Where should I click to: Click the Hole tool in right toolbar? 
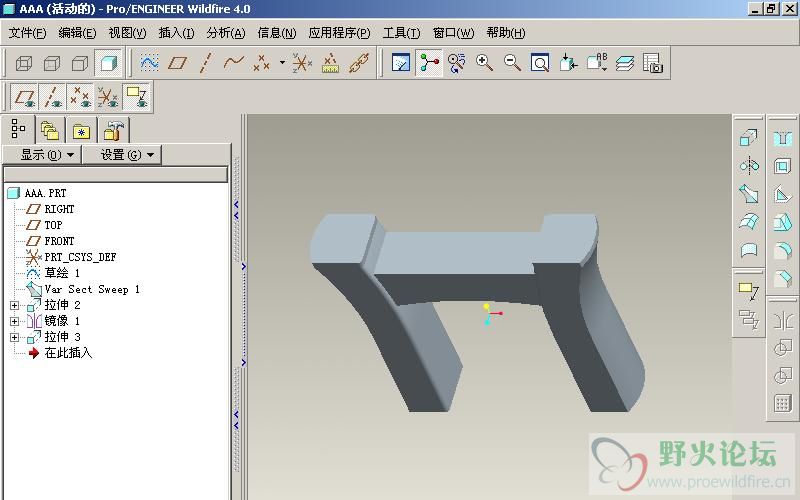point(782,138)
